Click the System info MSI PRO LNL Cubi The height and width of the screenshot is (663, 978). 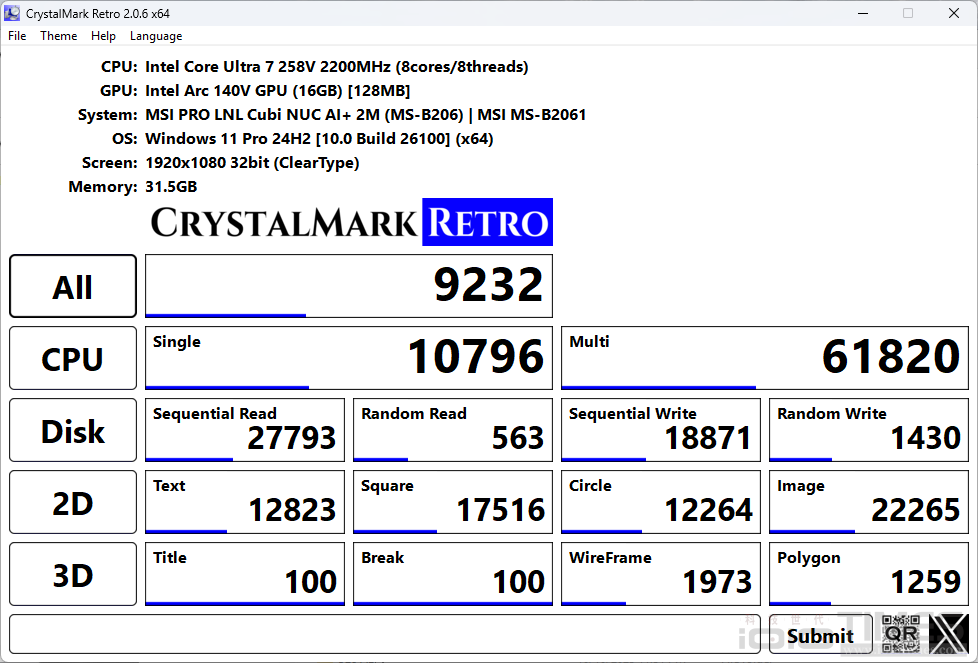point(366,115)
